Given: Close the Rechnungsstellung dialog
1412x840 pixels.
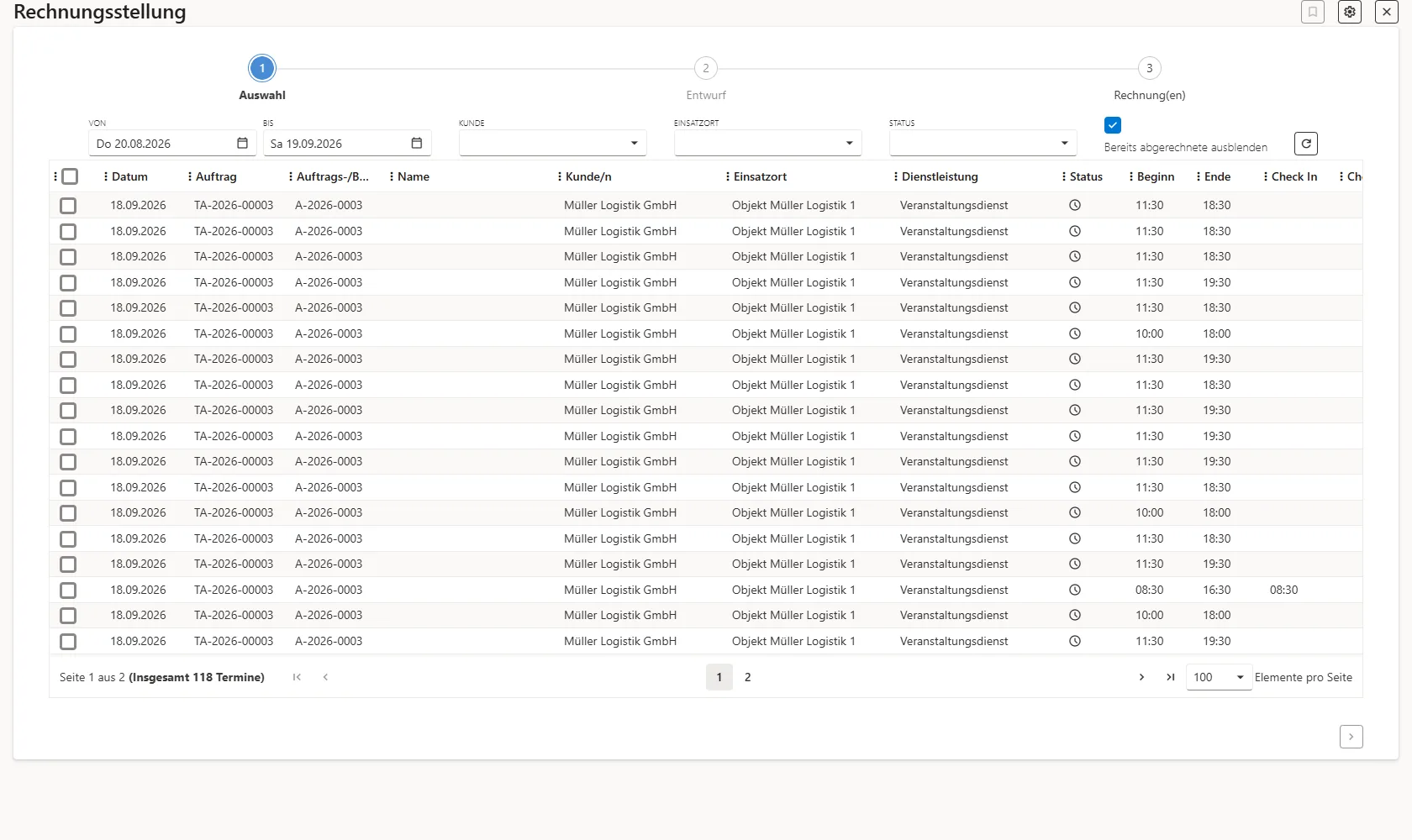Looking at the screenshot, I should coord(1387,12).
